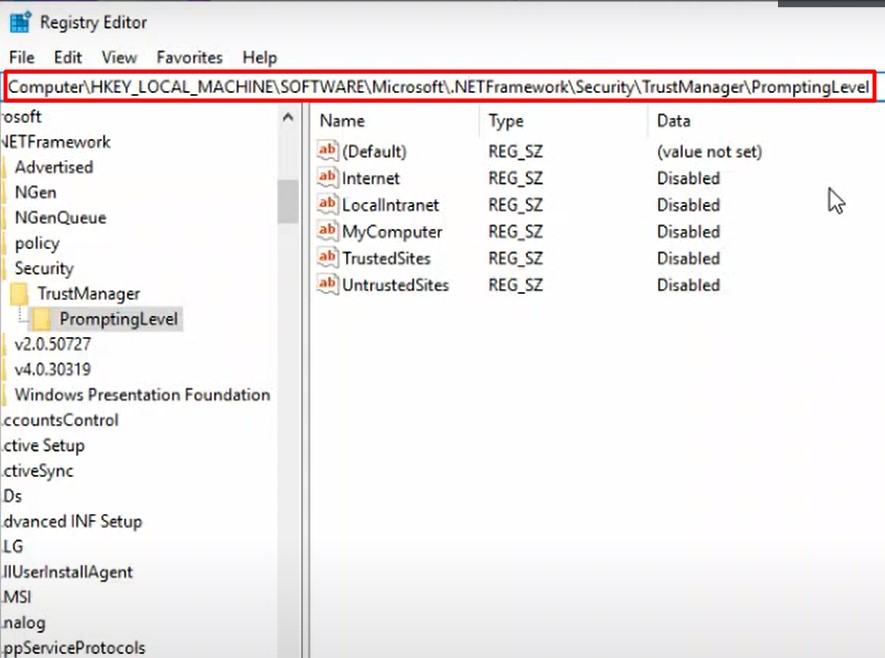Select the UntrustedSites value name

(x=396, y=285)
